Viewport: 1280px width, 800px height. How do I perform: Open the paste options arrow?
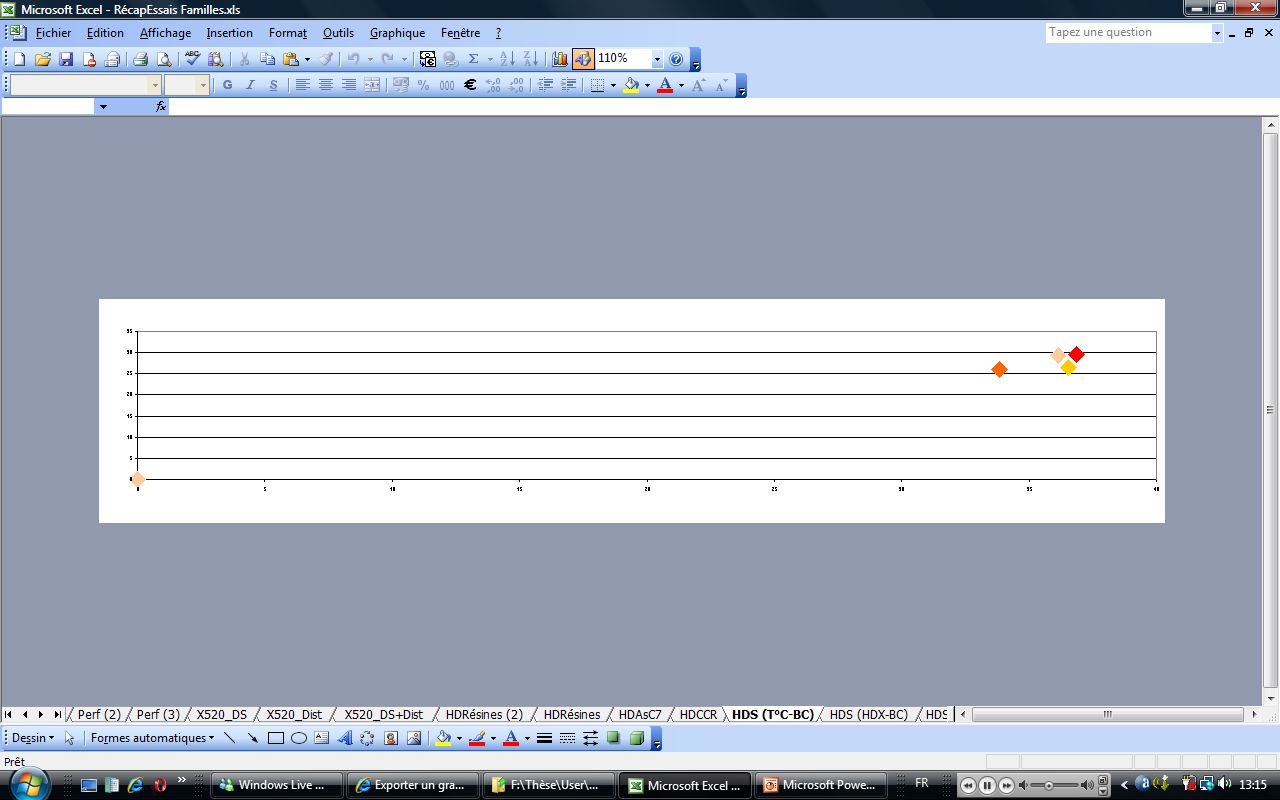(x=307, y=59)
